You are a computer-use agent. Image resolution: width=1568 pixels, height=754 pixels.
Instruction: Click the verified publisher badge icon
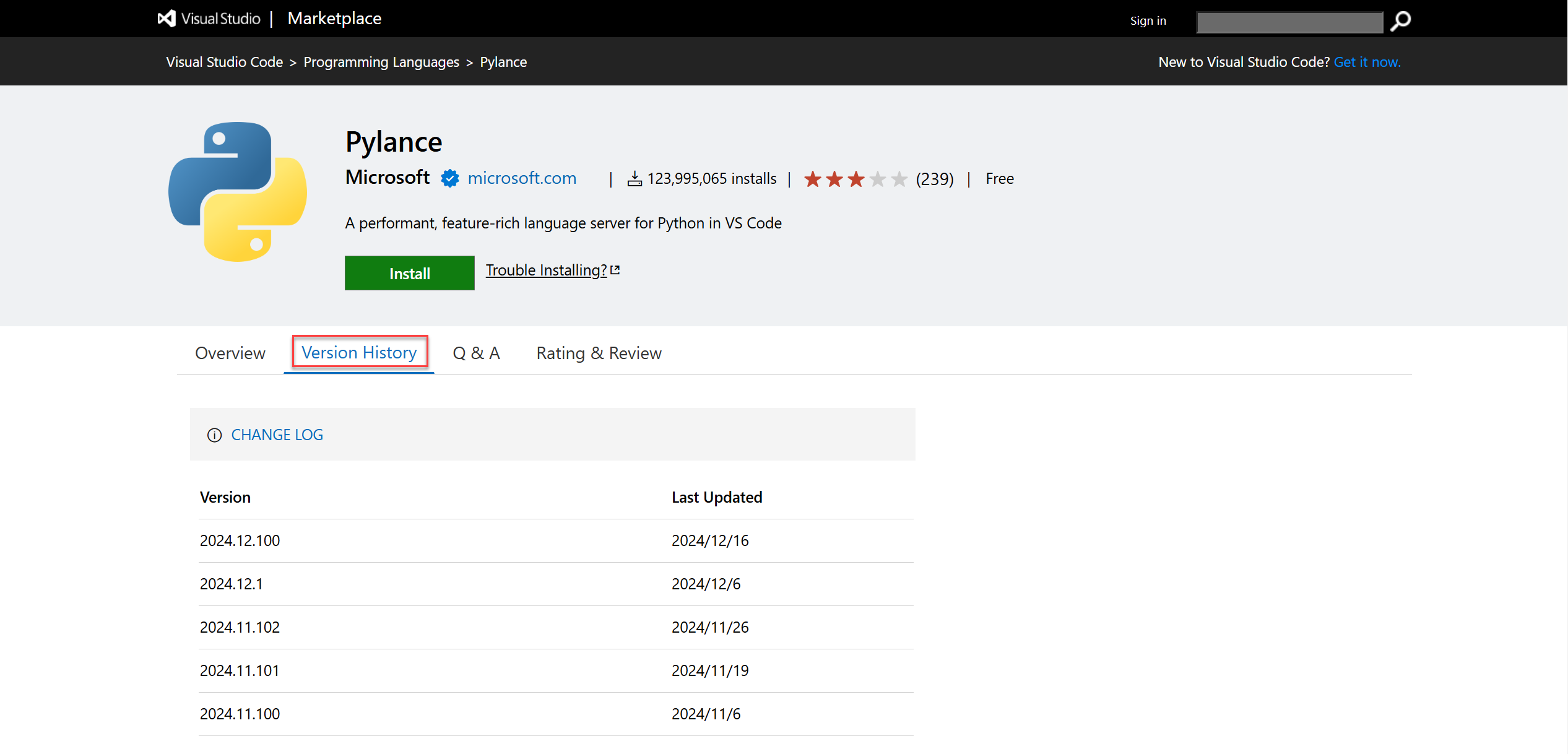pos(450,178)
